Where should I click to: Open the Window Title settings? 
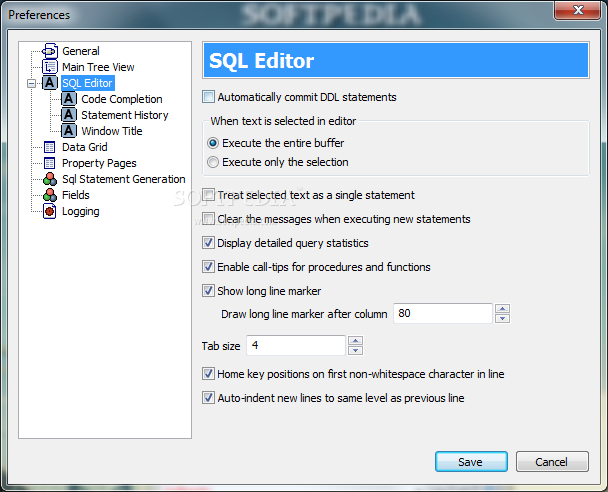[112, 131]
